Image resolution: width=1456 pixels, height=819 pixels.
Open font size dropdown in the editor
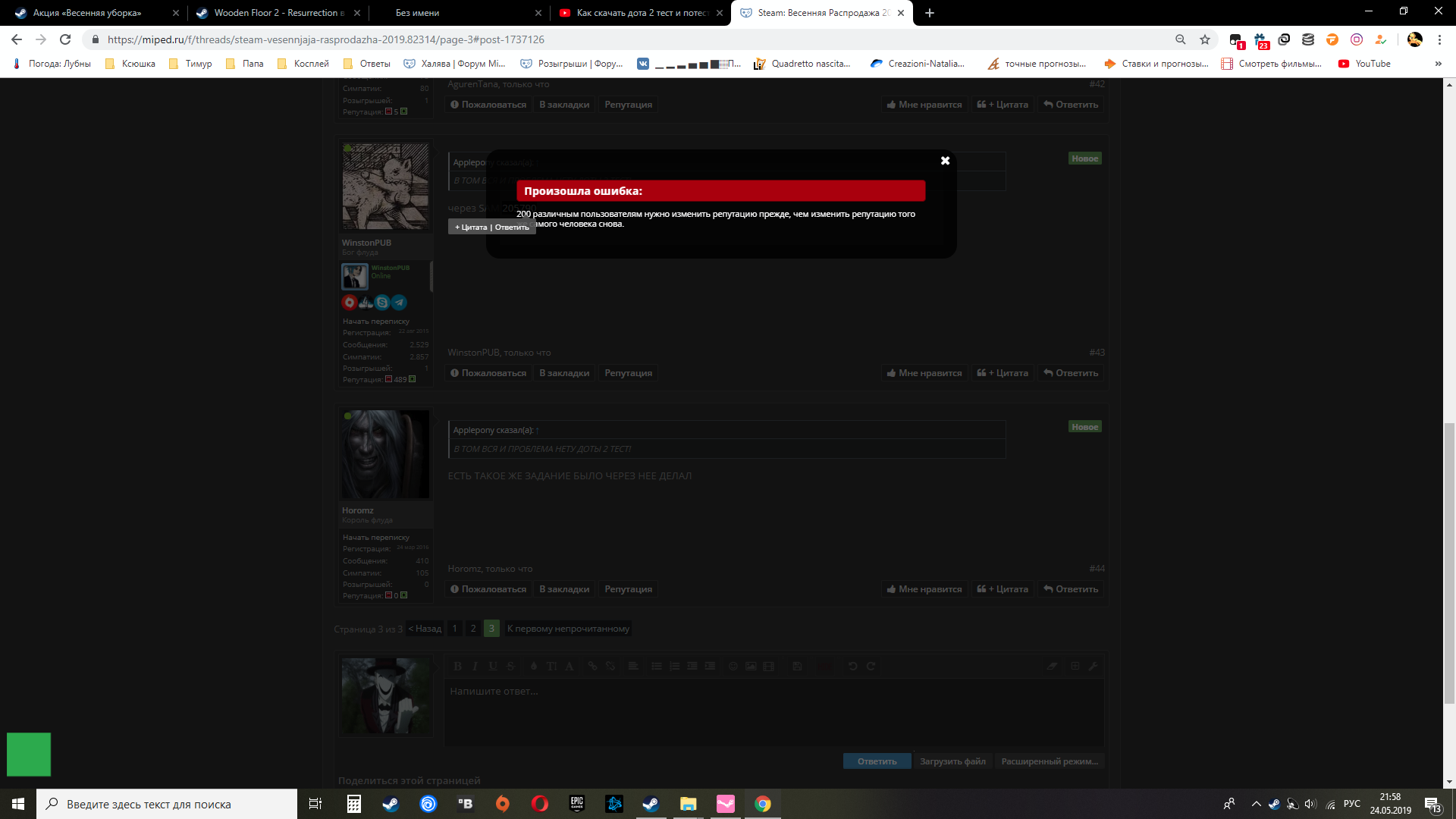551,667
